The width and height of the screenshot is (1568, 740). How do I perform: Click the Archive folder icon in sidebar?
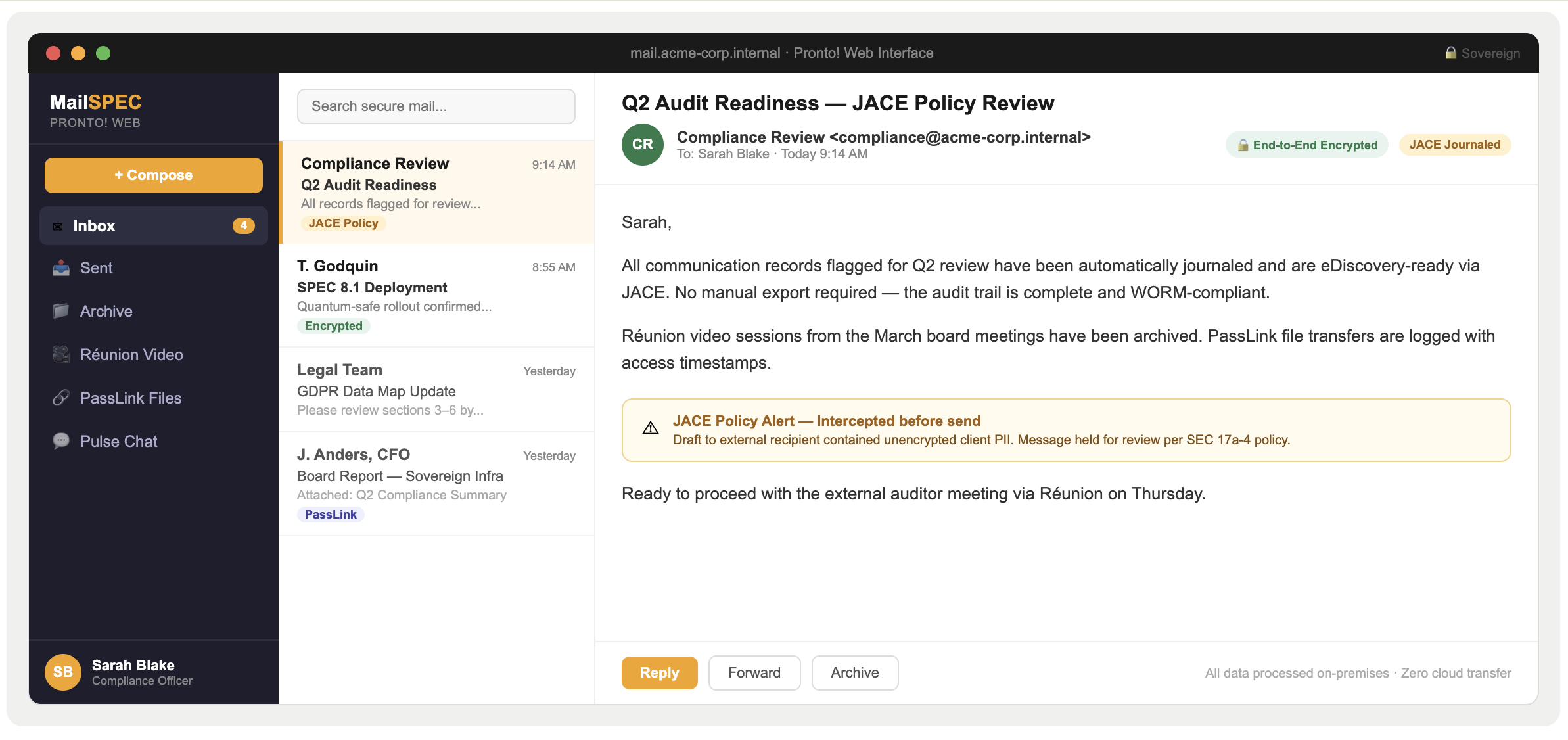(61, 311)
